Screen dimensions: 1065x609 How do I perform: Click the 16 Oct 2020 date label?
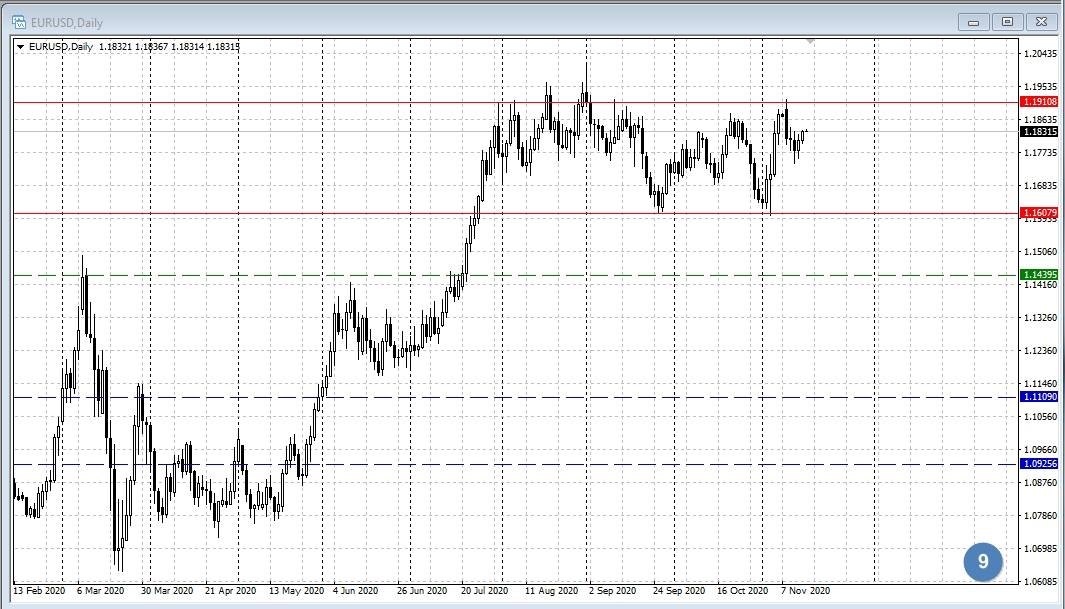point(742,591)
